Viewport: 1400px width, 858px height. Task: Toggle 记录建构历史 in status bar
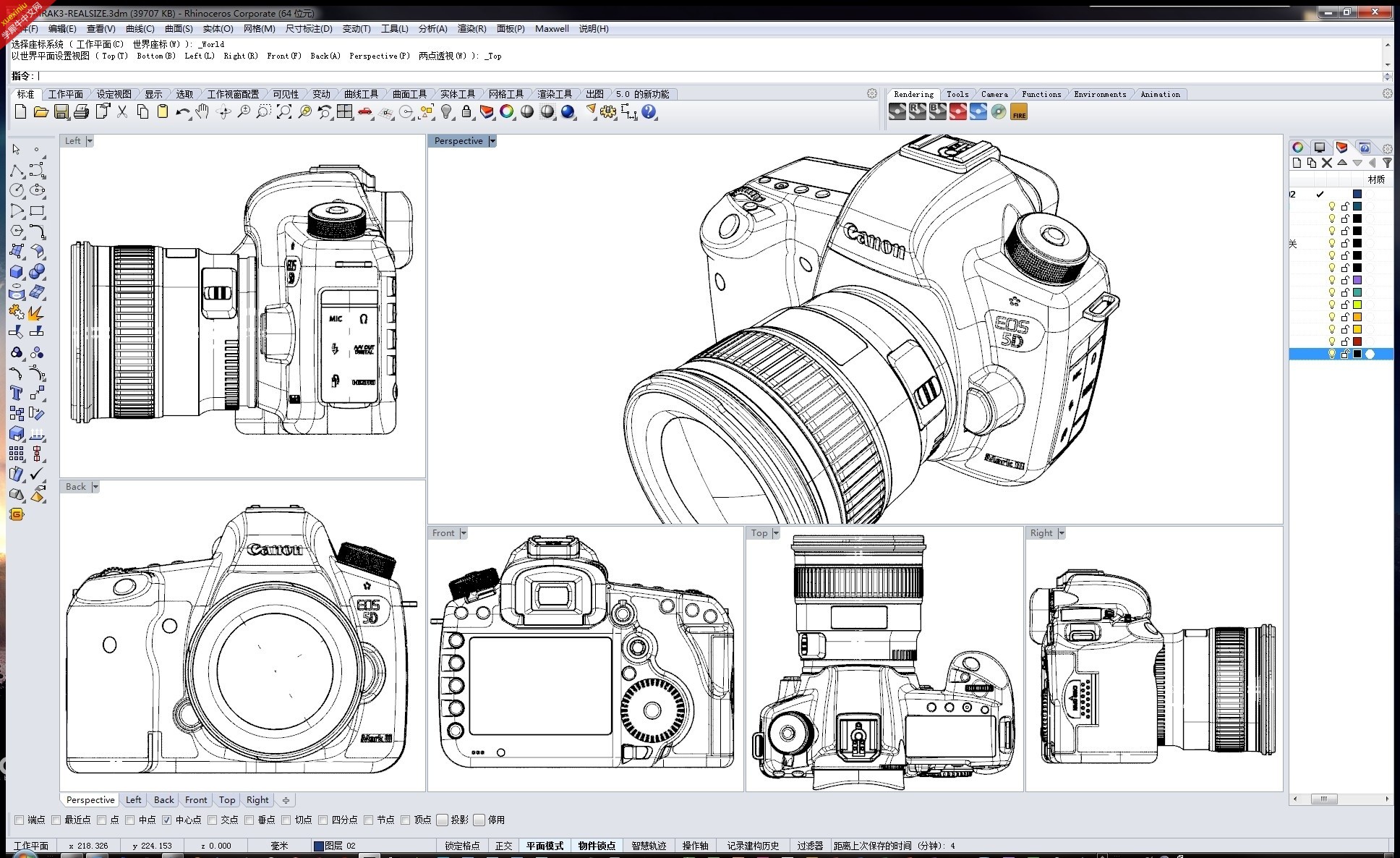753,846
